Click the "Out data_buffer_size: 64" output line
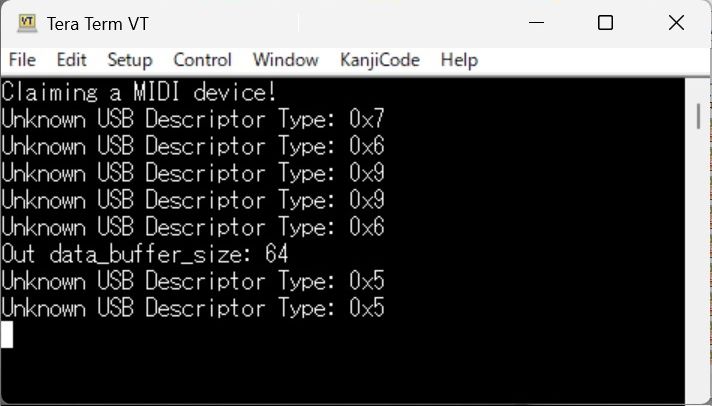Viewport: 712px width, 406px height. click(145, 254)
